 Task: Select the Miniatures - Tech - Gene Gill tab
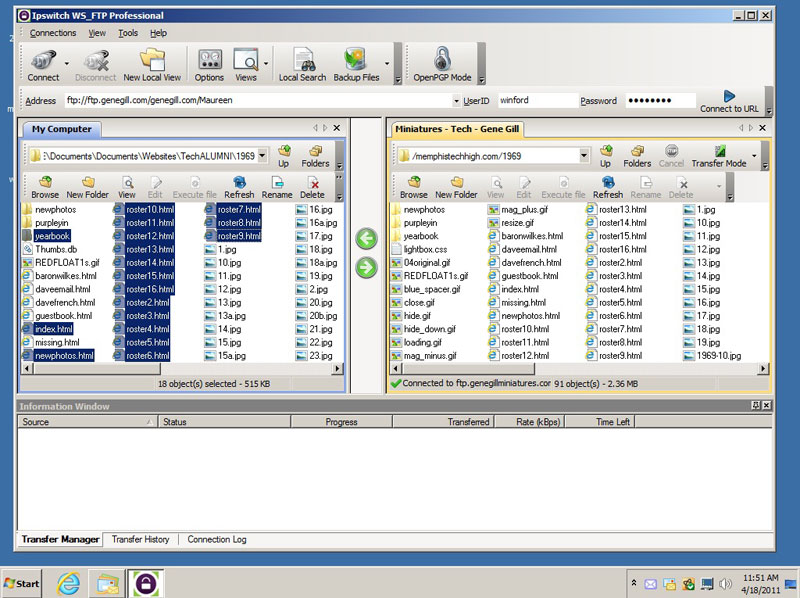pyautogui.click(x=457, y=129)
